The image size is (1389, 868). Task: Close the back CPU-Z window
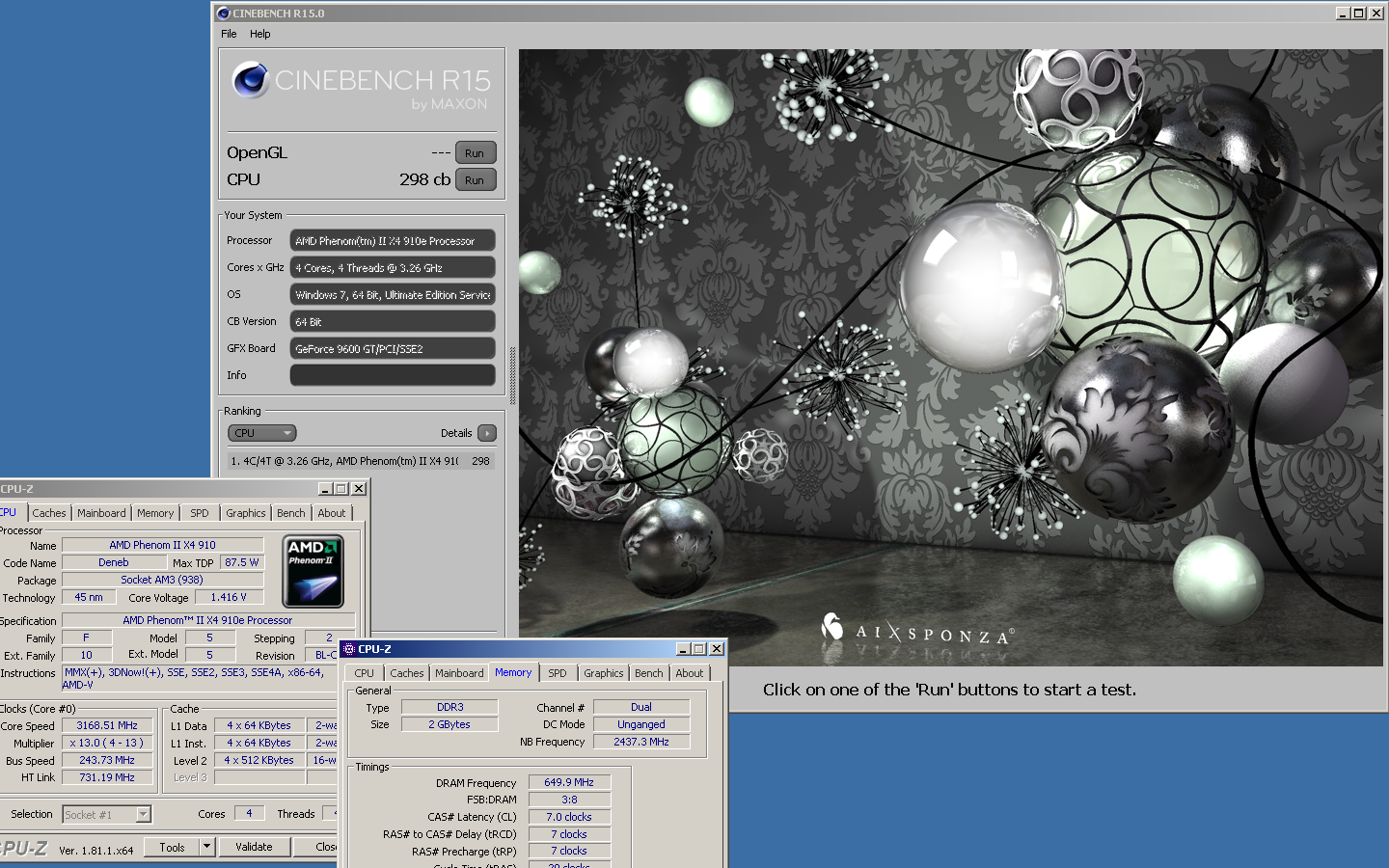coord(359,489)
